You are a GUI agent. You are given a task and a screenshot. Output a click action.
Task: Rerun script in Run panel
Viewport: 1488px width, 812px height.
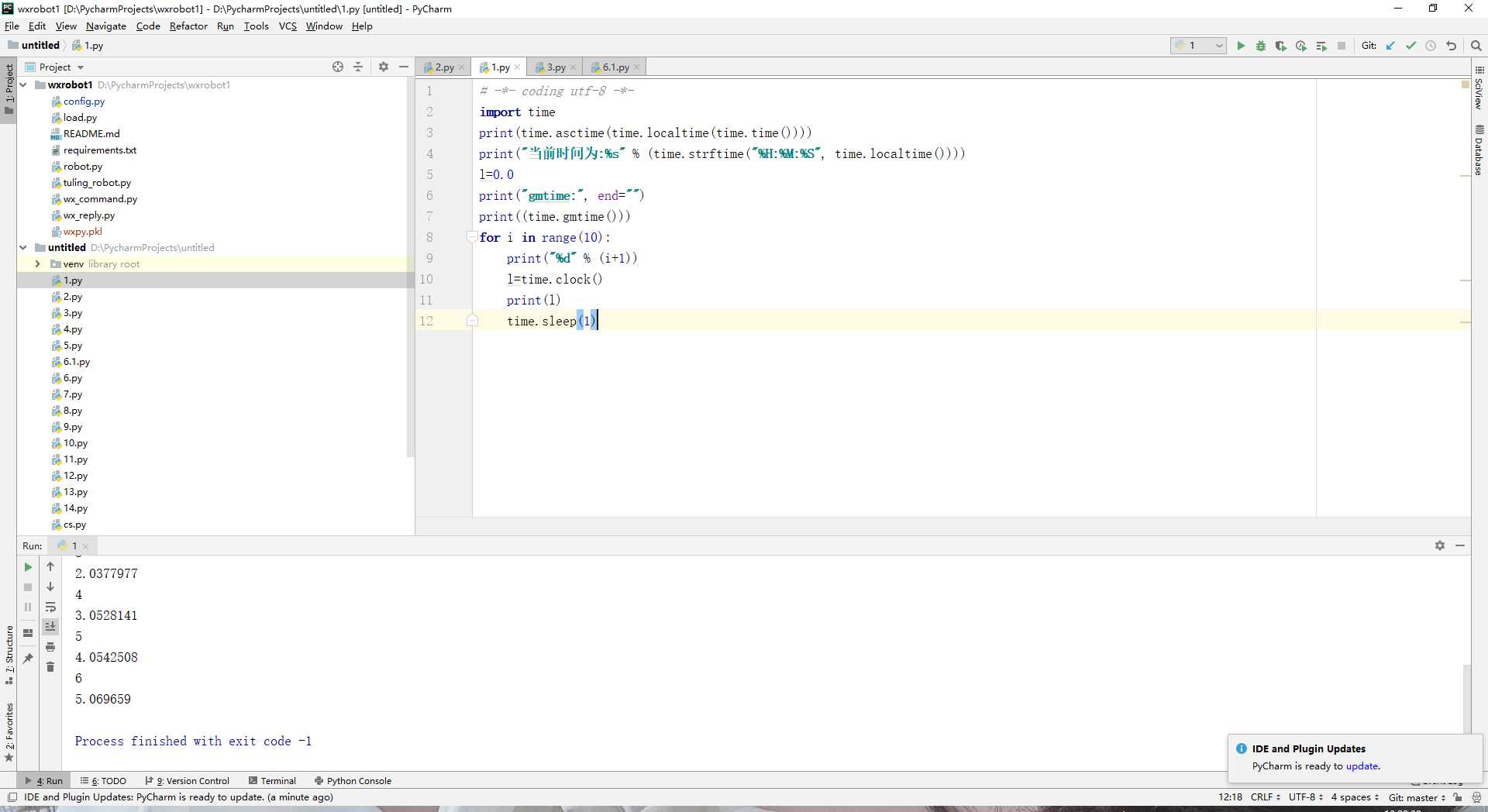28,567
